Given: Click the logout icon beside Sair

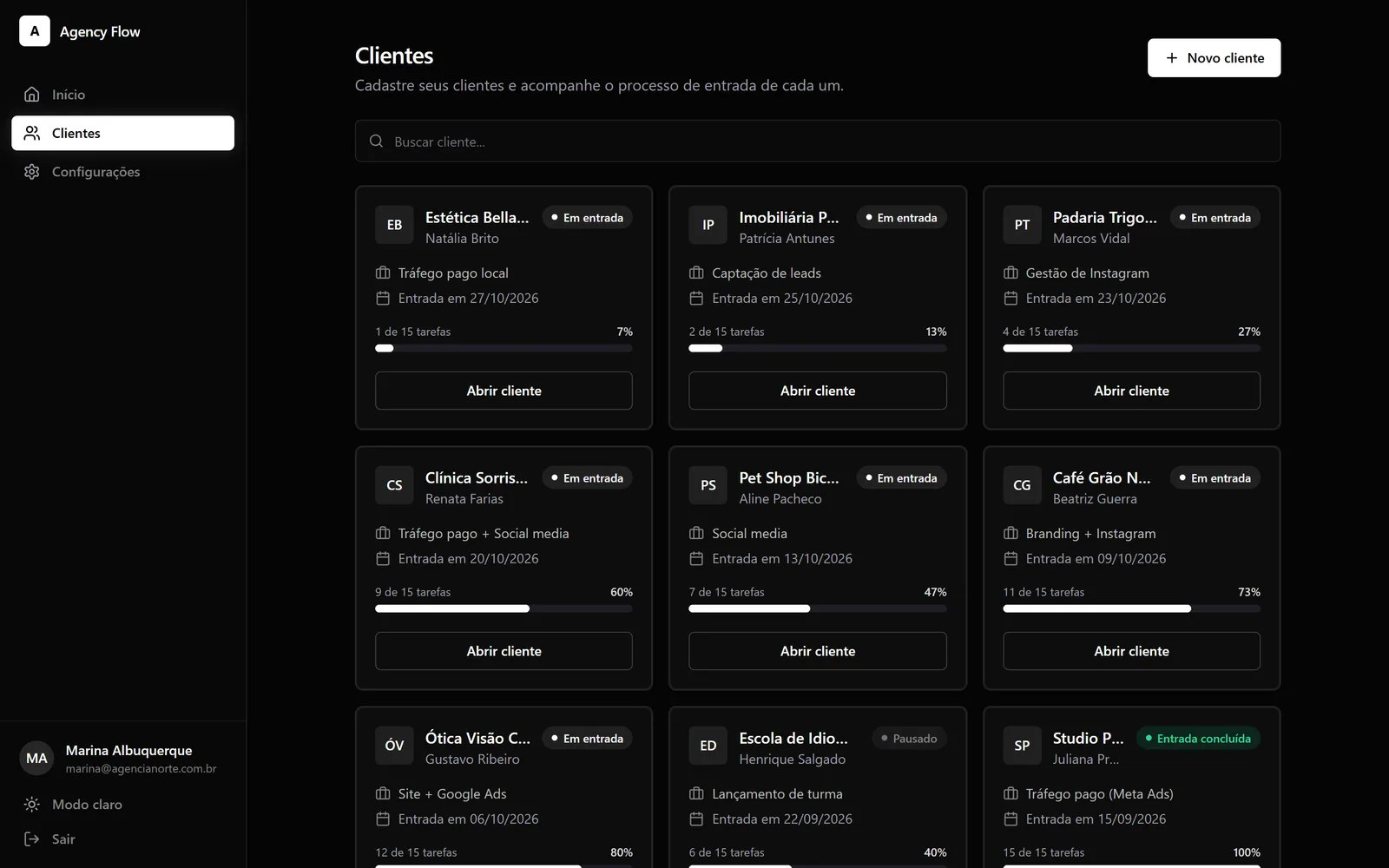Looking at the screenshot, I should click(x=32, y=838).
